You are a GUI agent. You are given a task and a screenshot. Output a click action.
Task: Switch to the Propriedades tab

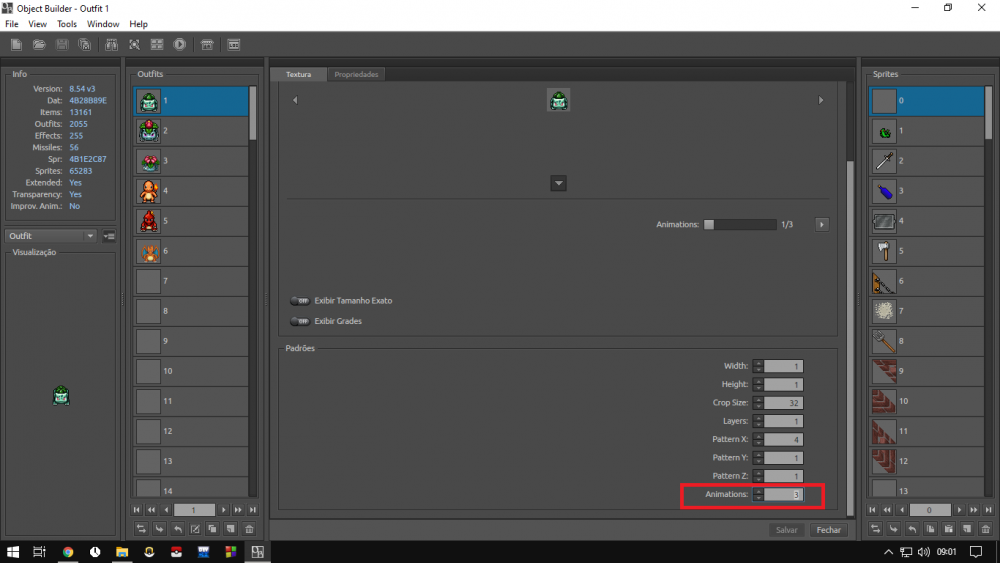[357, 75]
